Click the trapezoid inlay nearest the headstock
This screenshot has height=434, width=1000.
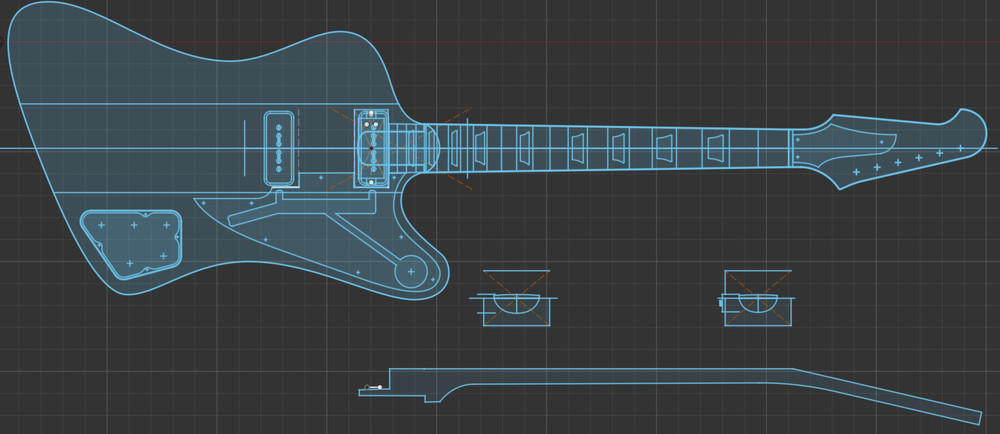715,148
